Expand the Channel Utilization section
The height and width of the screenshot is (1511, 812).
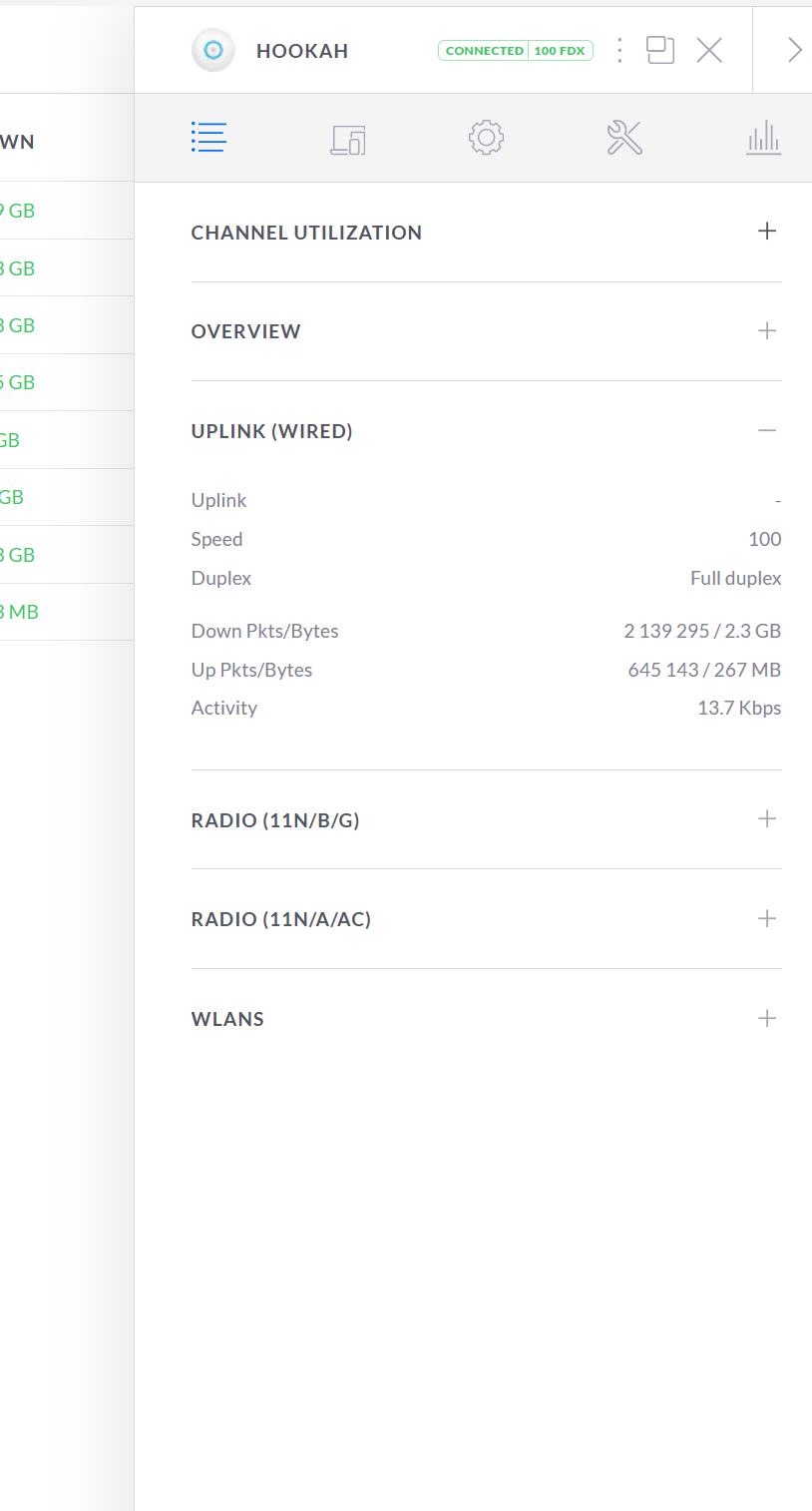766,232
